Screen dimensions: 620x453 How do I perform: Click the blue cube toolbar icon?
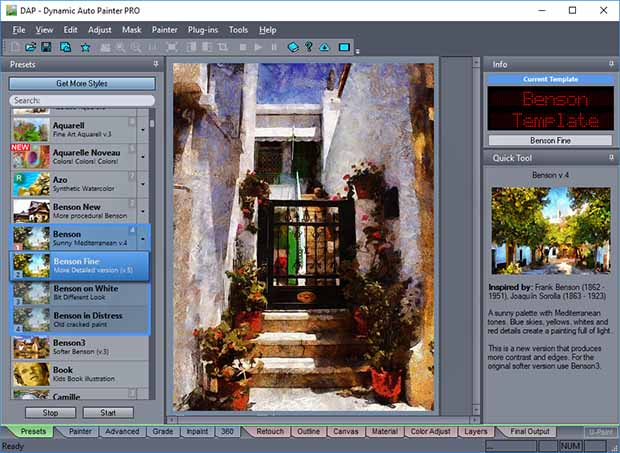(x=293, y=47)
